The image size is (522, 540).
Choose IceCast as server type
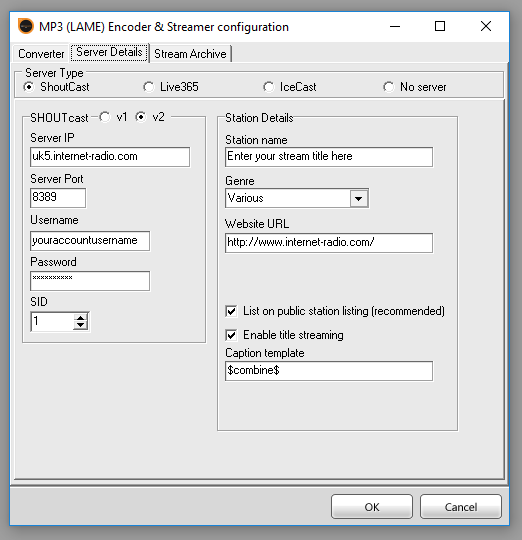click(269, 87)
